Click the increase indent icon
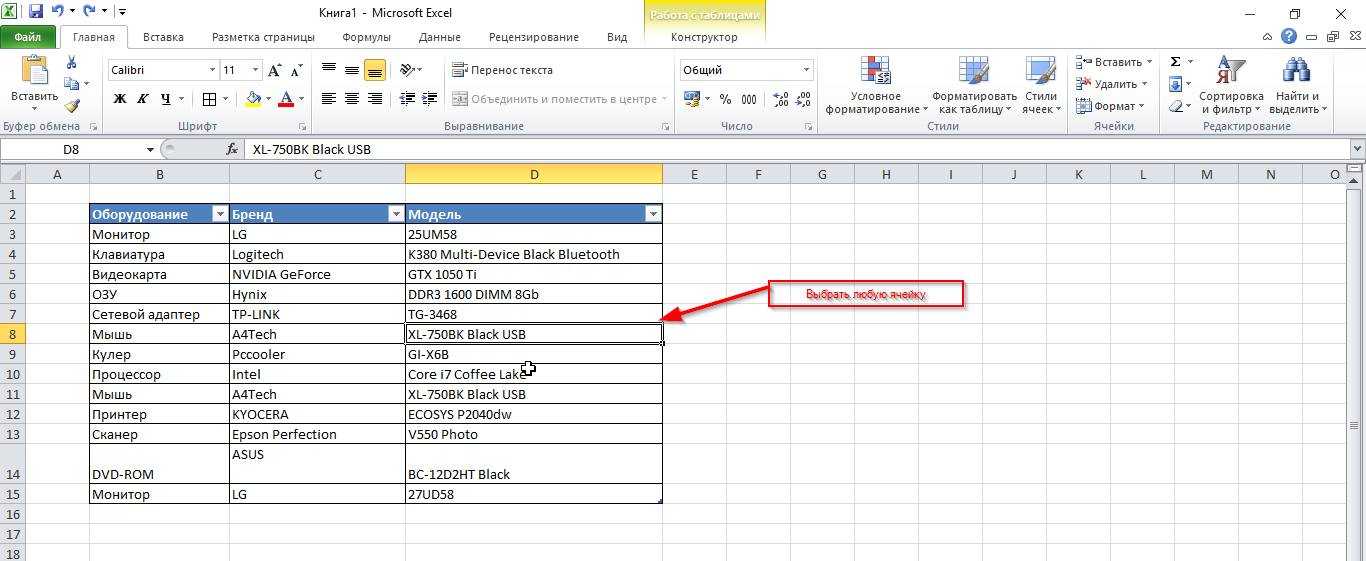The image size is (1366, 561). tap(430, 99)
